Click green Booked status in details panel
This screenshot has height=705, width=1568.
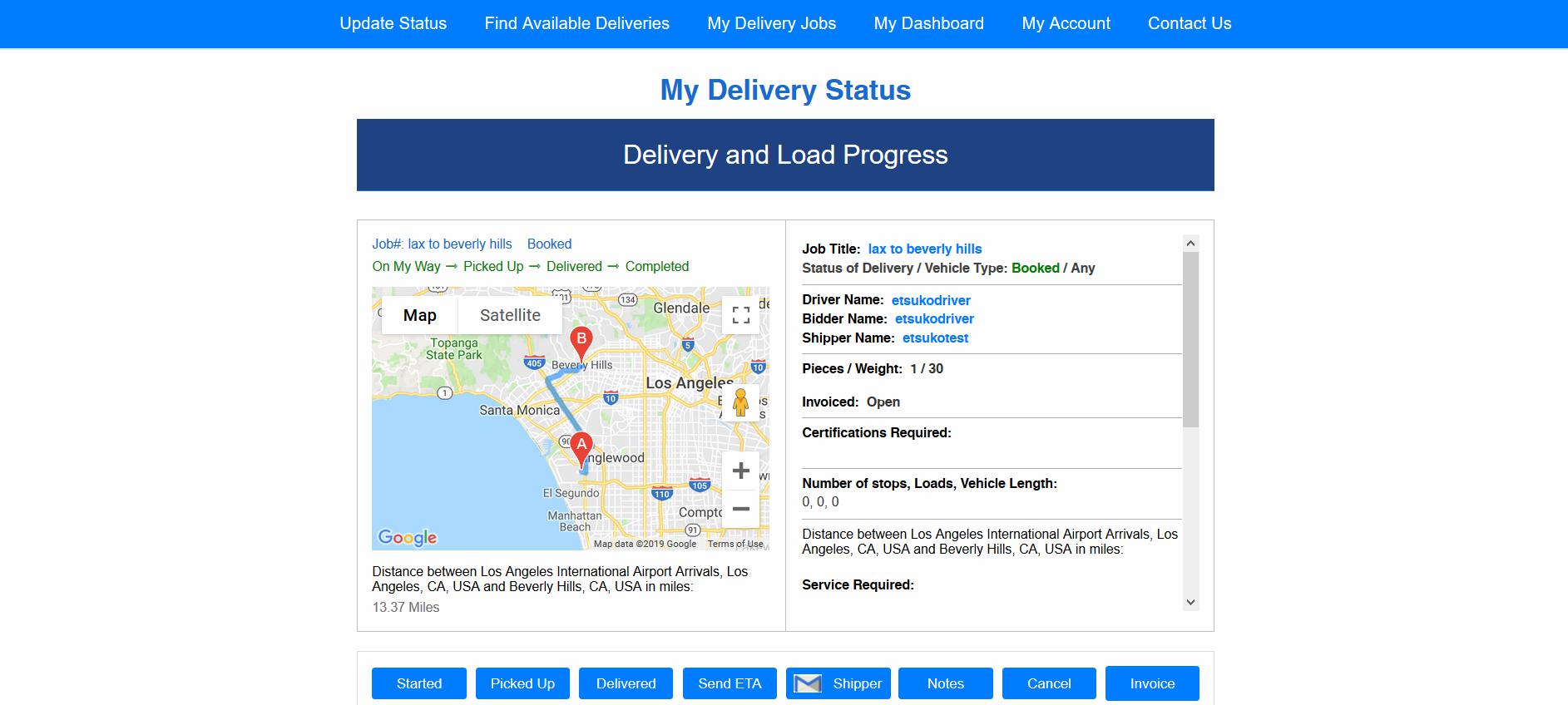[1036, 268]
